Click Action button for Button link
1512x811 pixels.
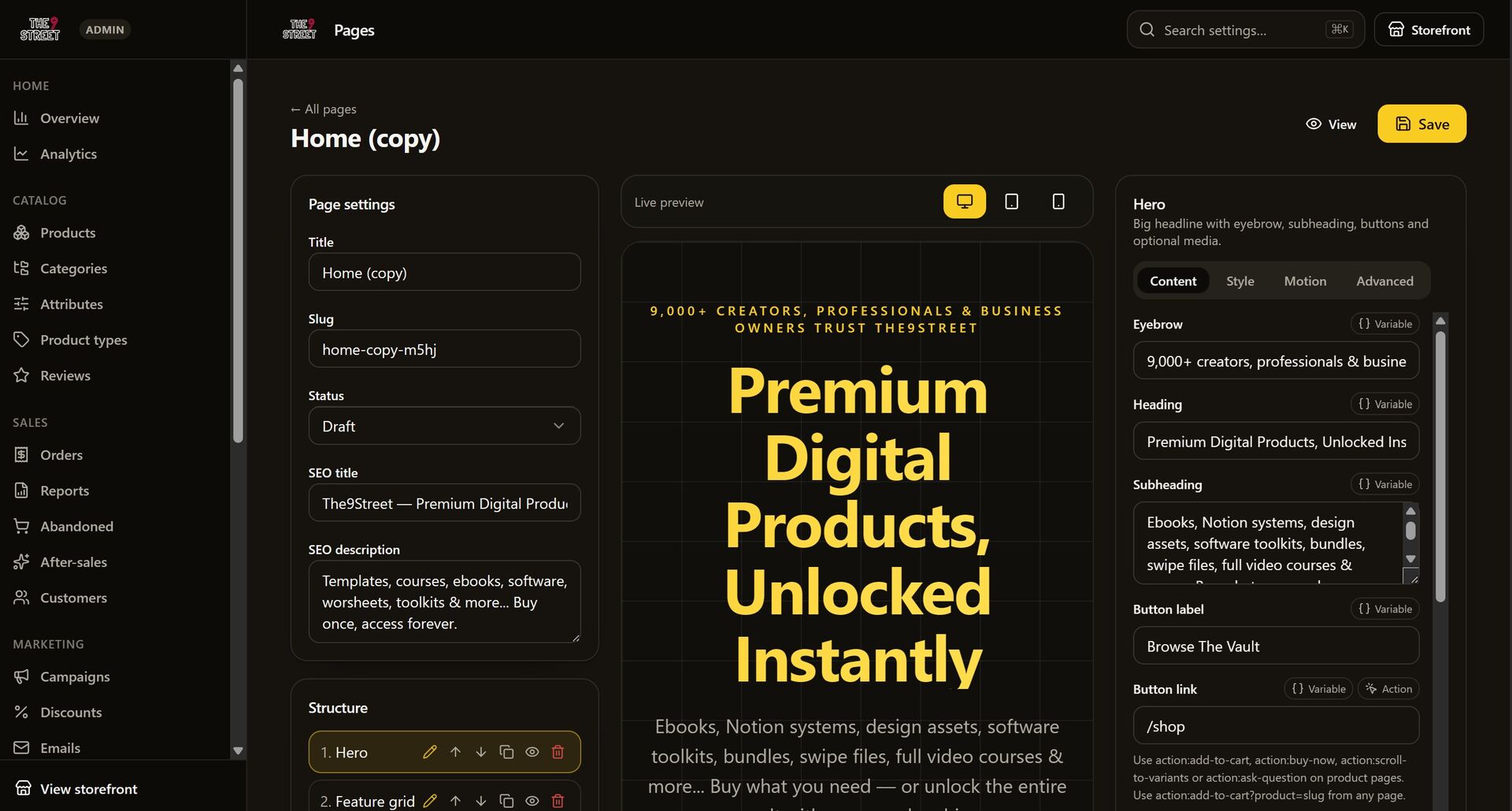[x=1388, y=689]
